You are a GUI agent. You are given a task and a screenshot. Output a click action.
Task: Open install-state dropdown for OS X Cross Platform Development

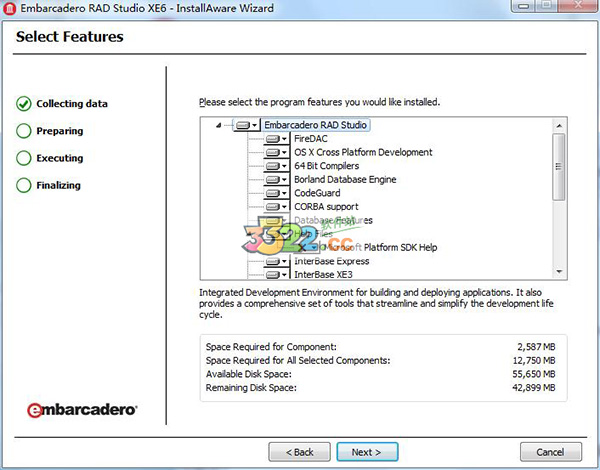coord(276,152)
